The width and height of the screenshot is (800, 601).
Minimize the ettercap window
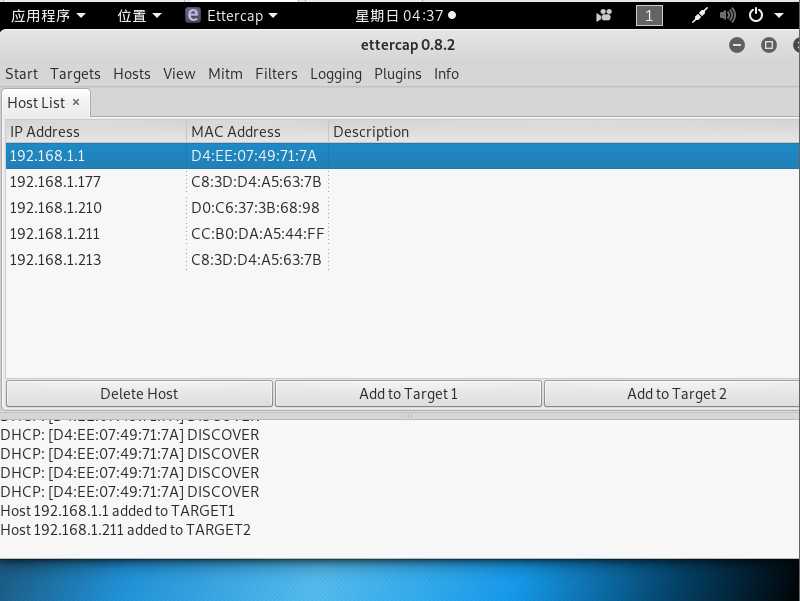pos(737,45)
